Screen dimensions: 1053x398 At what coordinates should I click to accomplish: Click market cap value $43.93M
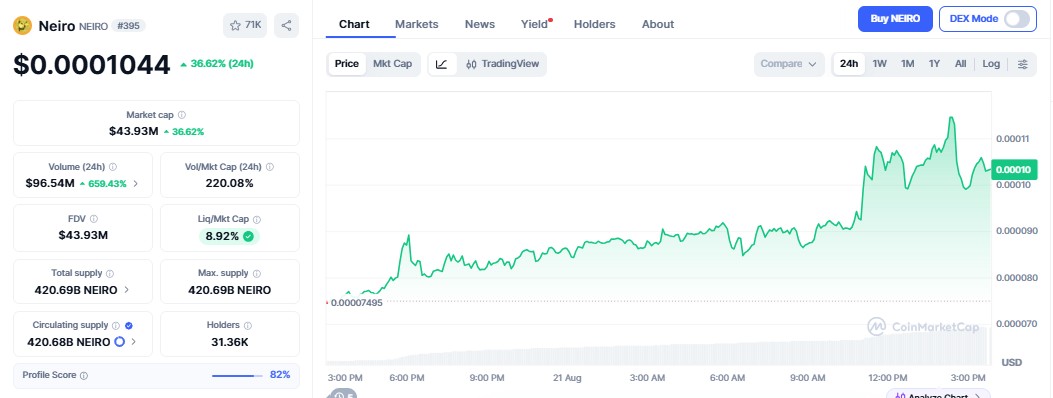click(134, 131)
